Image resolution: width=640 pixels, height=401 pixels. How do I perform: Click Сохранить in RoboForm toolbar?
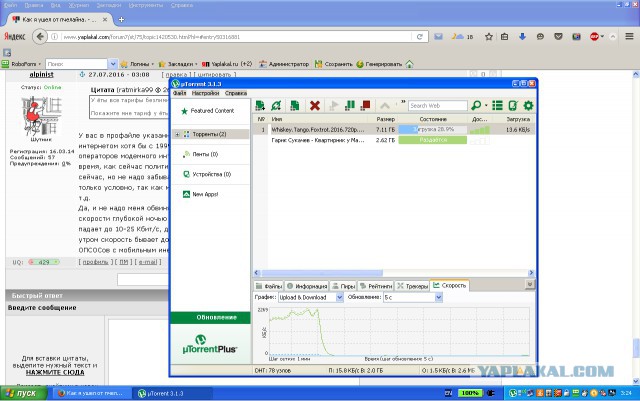coord(333,64)
